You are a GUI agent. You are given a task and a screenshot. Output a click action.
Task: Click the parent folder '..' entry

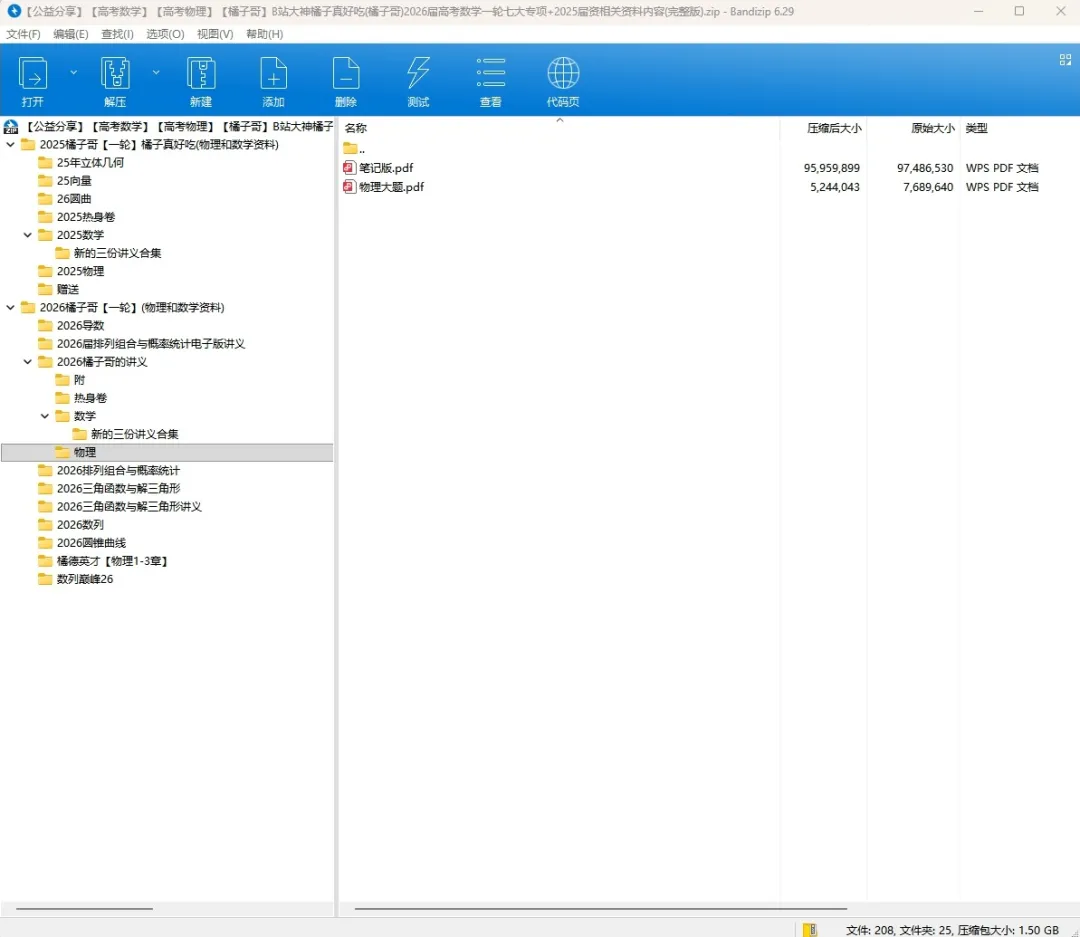pos(353,148)
